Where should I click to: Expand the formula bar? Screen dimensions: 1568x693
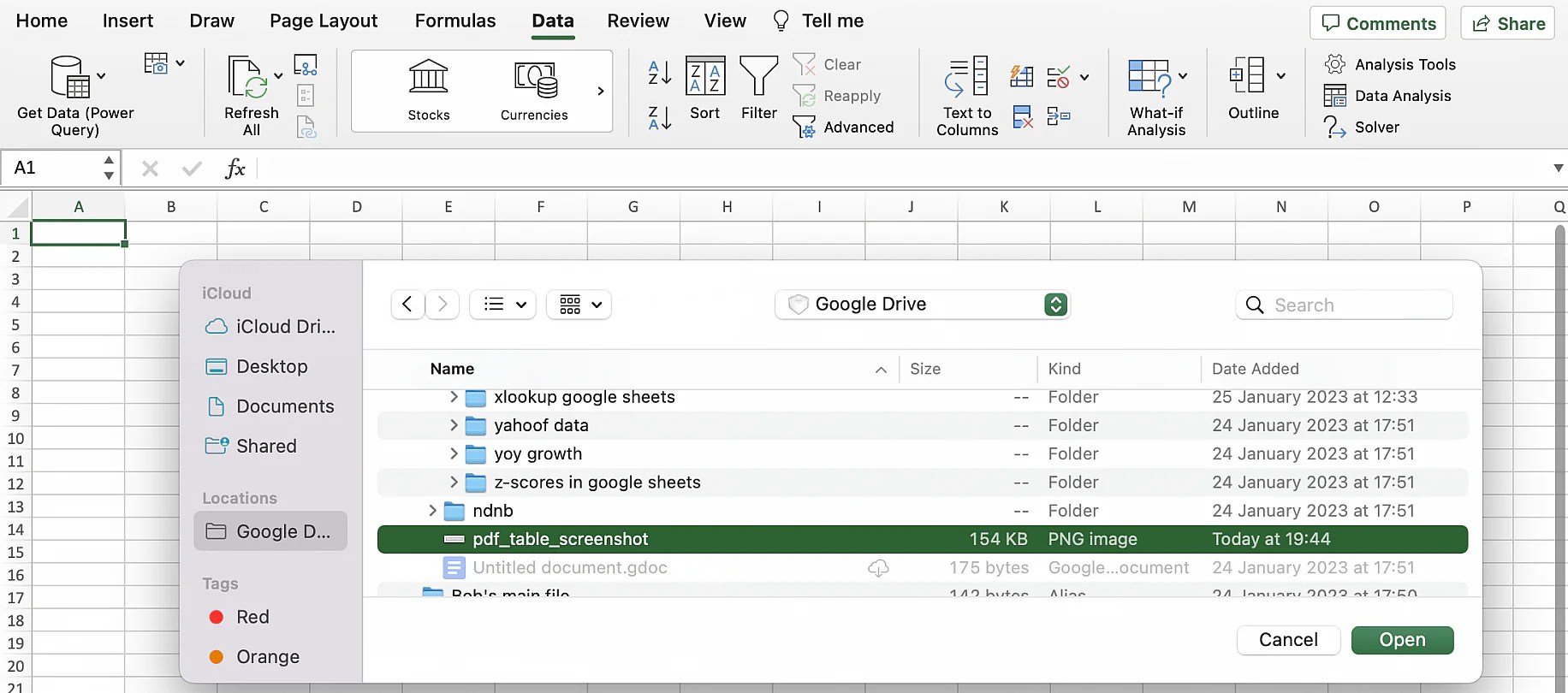[x=1559, y=169]
